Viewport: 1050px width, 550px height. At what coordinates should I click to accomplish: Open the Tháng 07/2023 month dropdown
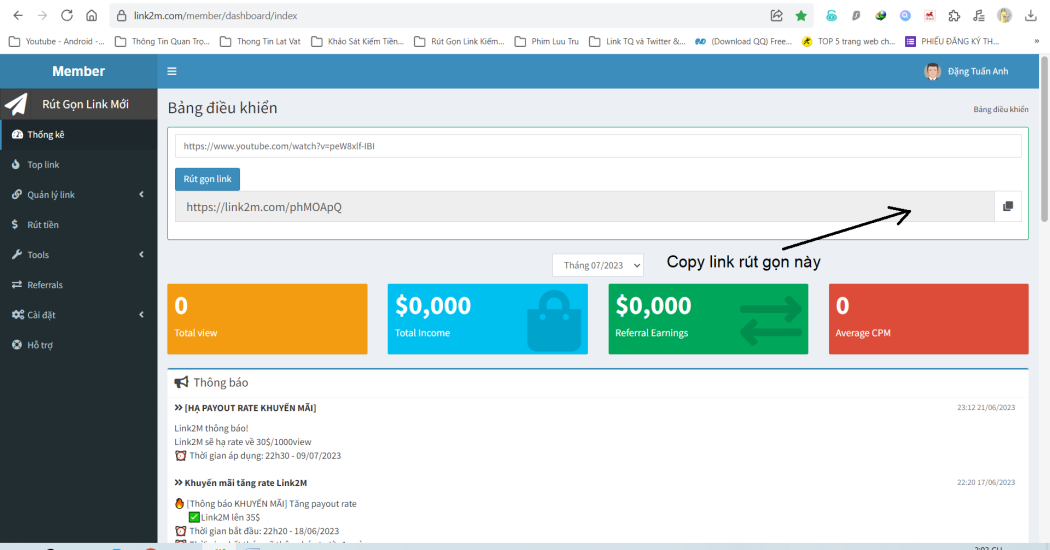tap(598, 265)
